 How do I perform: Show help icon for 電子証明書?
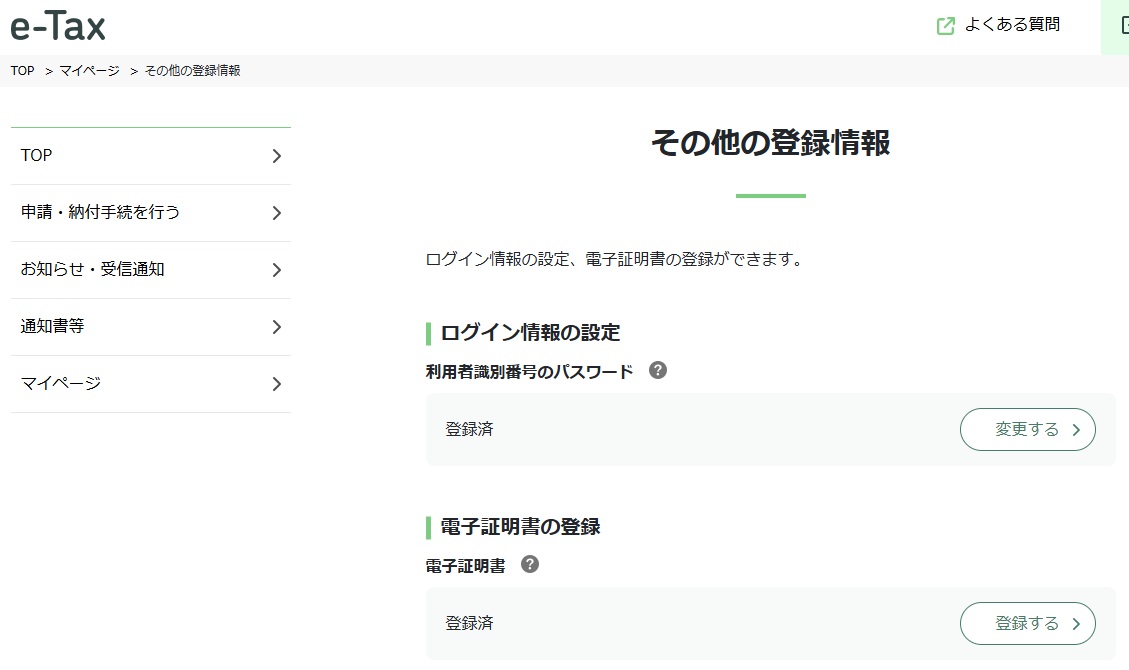(529, 564)
